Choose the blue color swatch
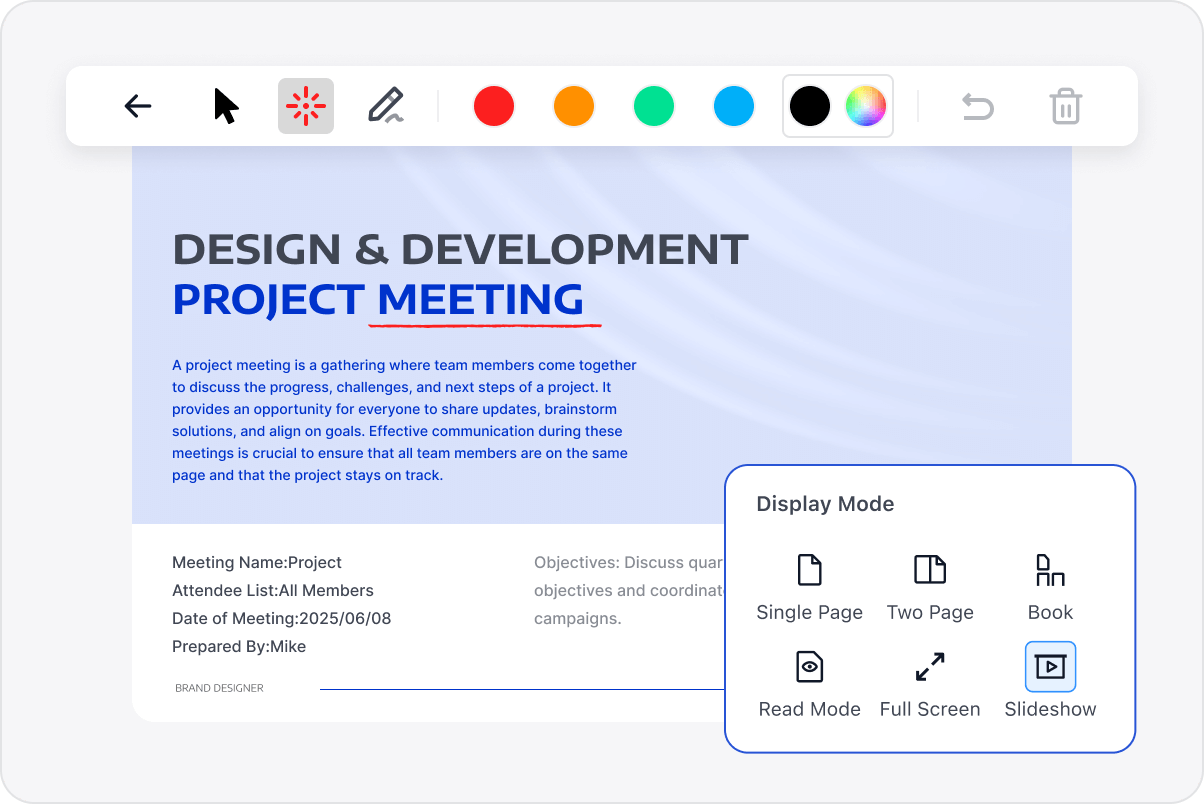The height and width of the screenshot is (804, 1204). click(734, 106)
